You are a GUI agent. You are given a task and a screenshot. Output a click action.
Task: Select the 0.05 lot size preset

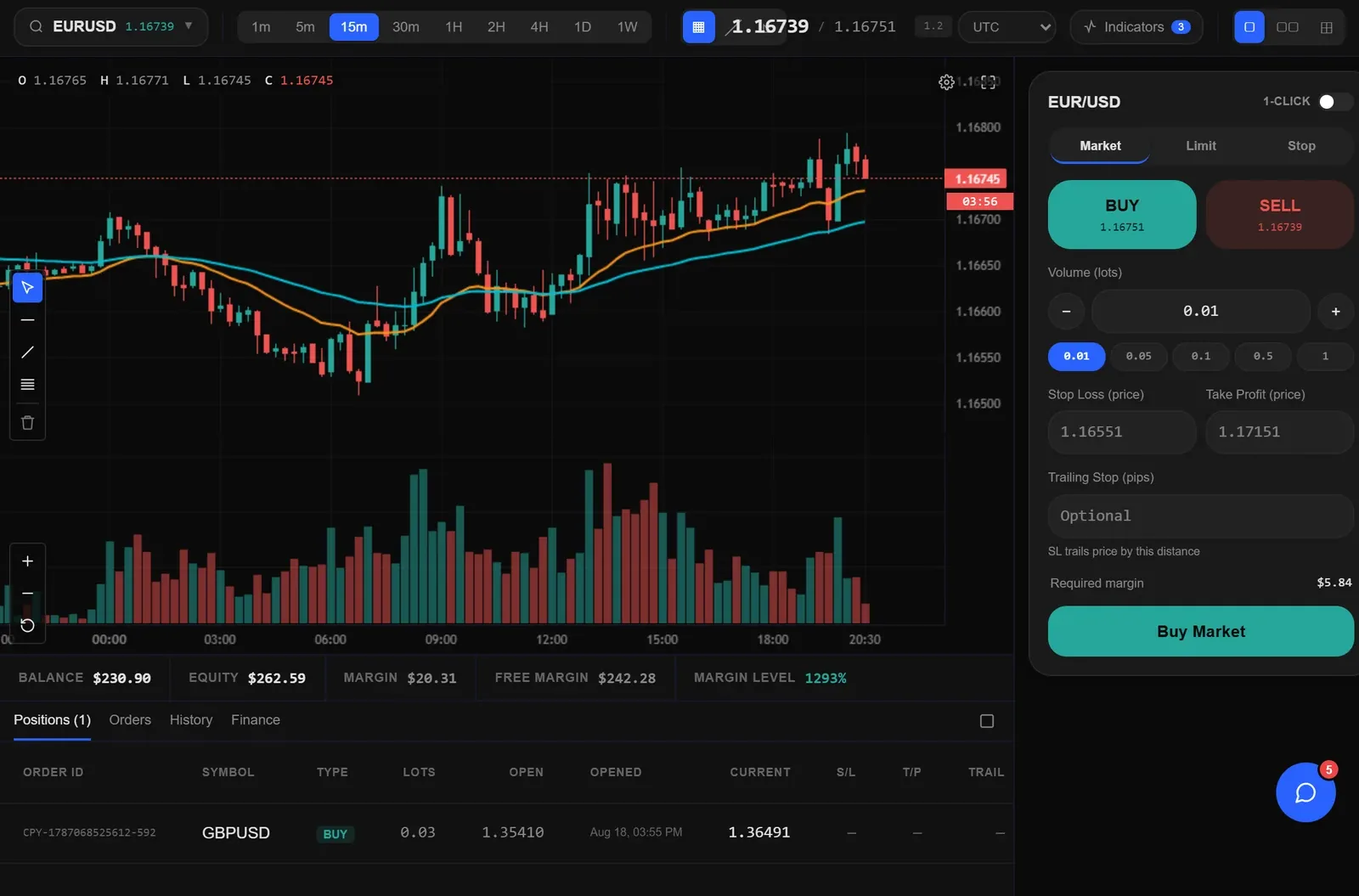(x=1139, y=357)
